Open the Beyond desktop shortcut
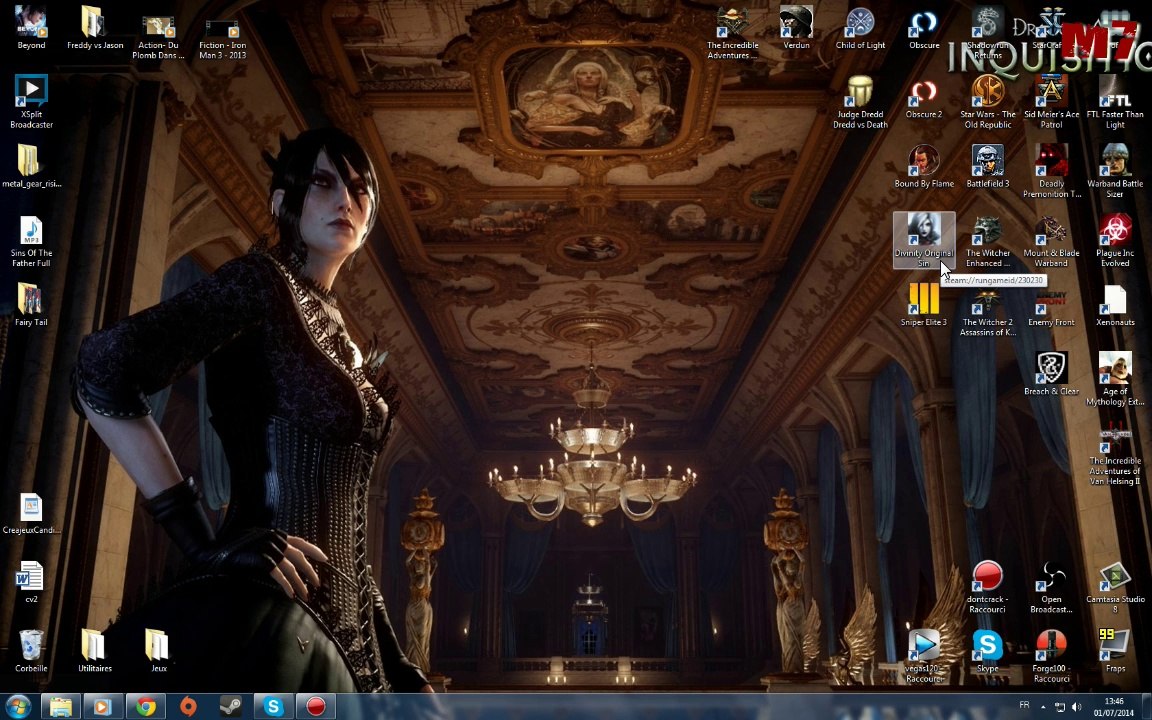 pyautogui.click(x=31, y=29)
